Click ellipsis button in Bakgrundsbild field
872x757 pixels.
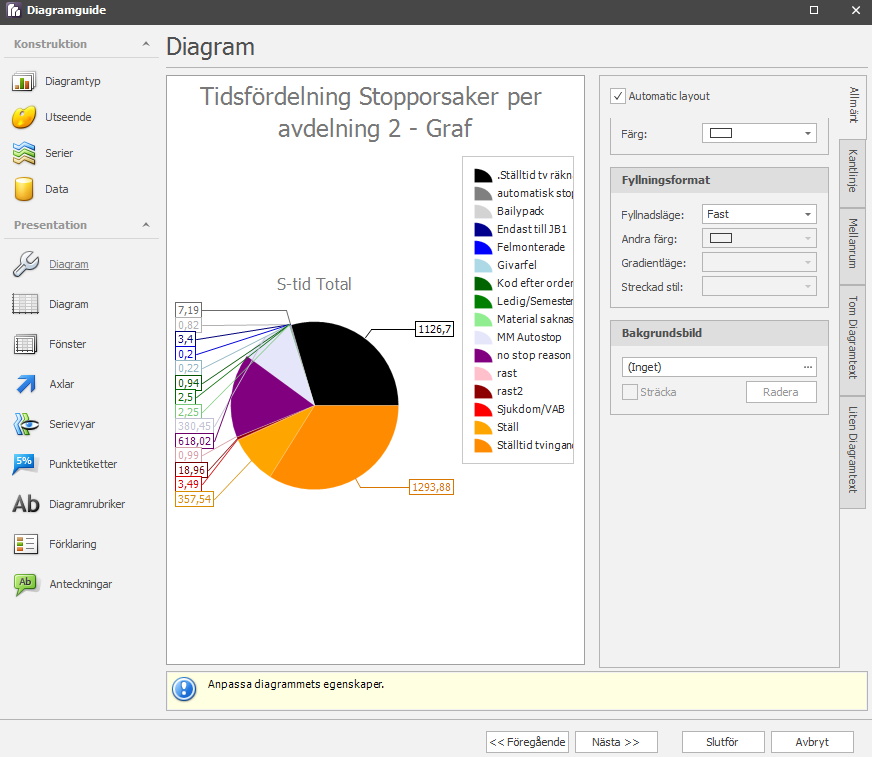pos(807,367)
